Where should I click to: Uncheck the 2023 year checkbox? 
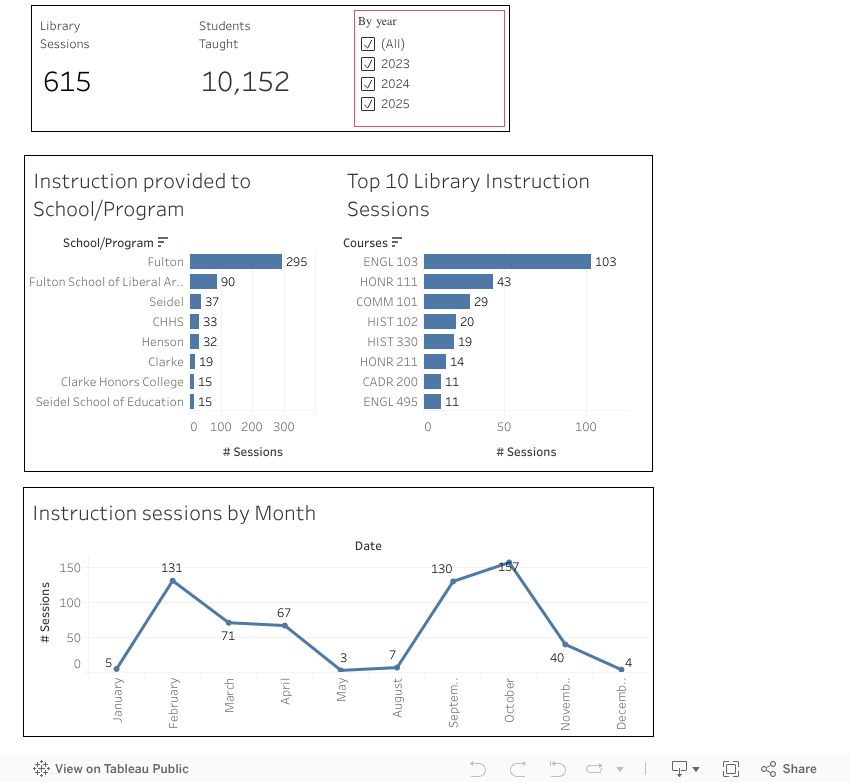click(368, 63)
